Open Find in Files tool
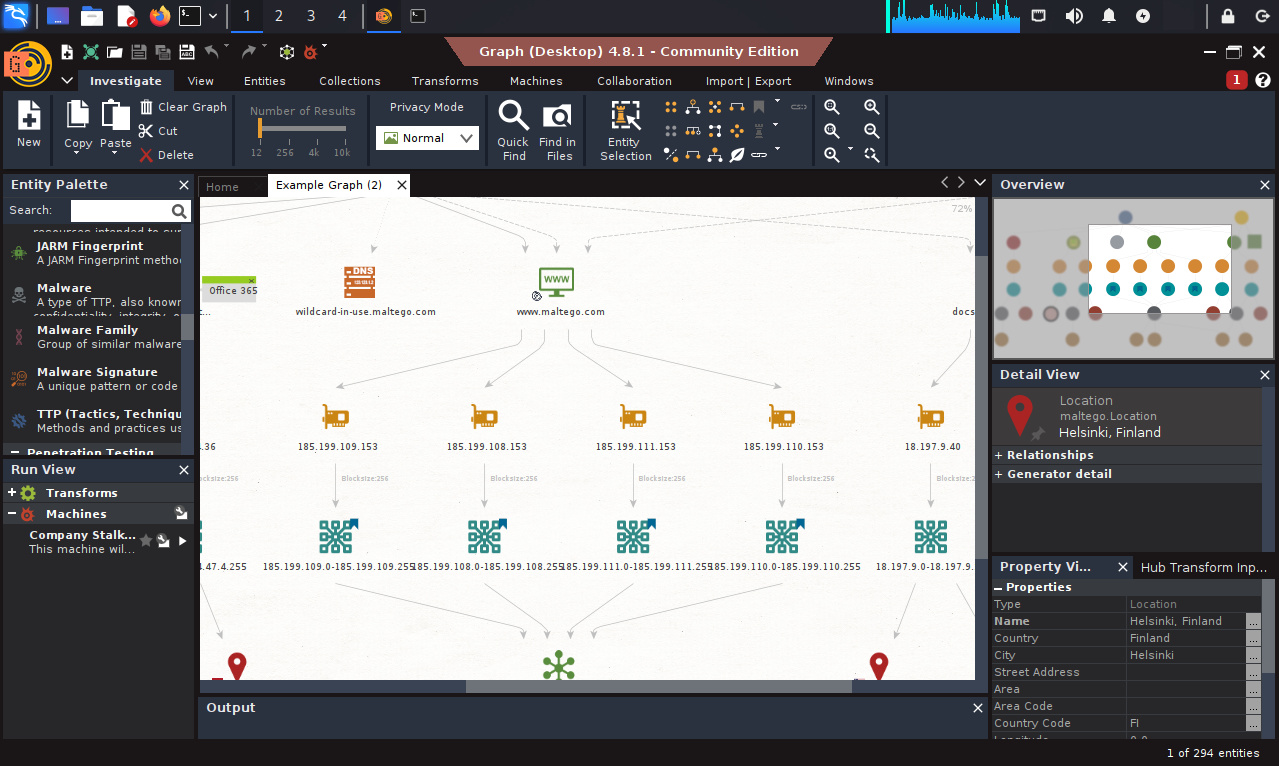This screenshot has width=1279, height=766. point(556,117)
